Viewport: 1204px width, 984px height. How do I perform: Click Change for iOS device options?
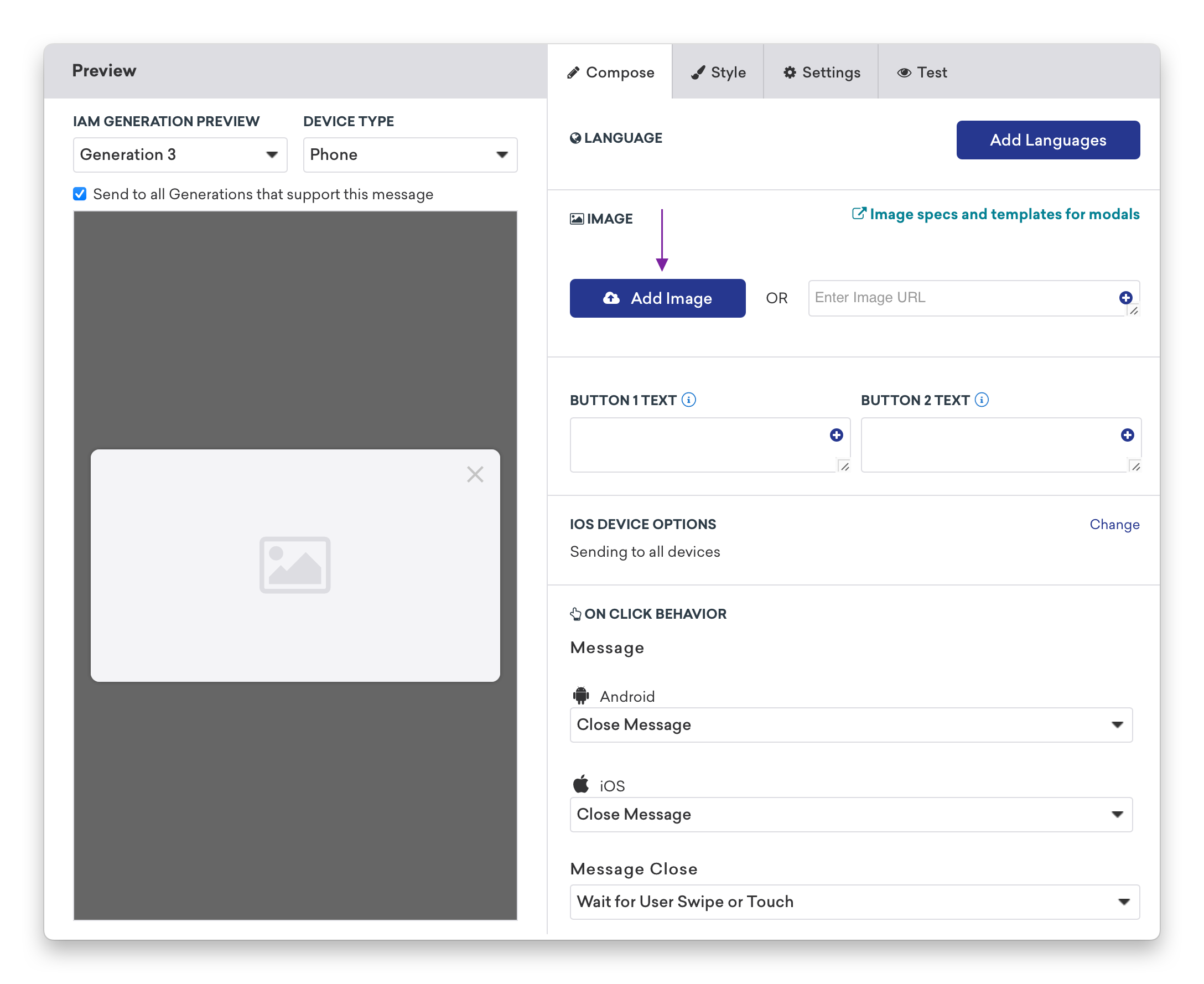tap(1114, 524)
